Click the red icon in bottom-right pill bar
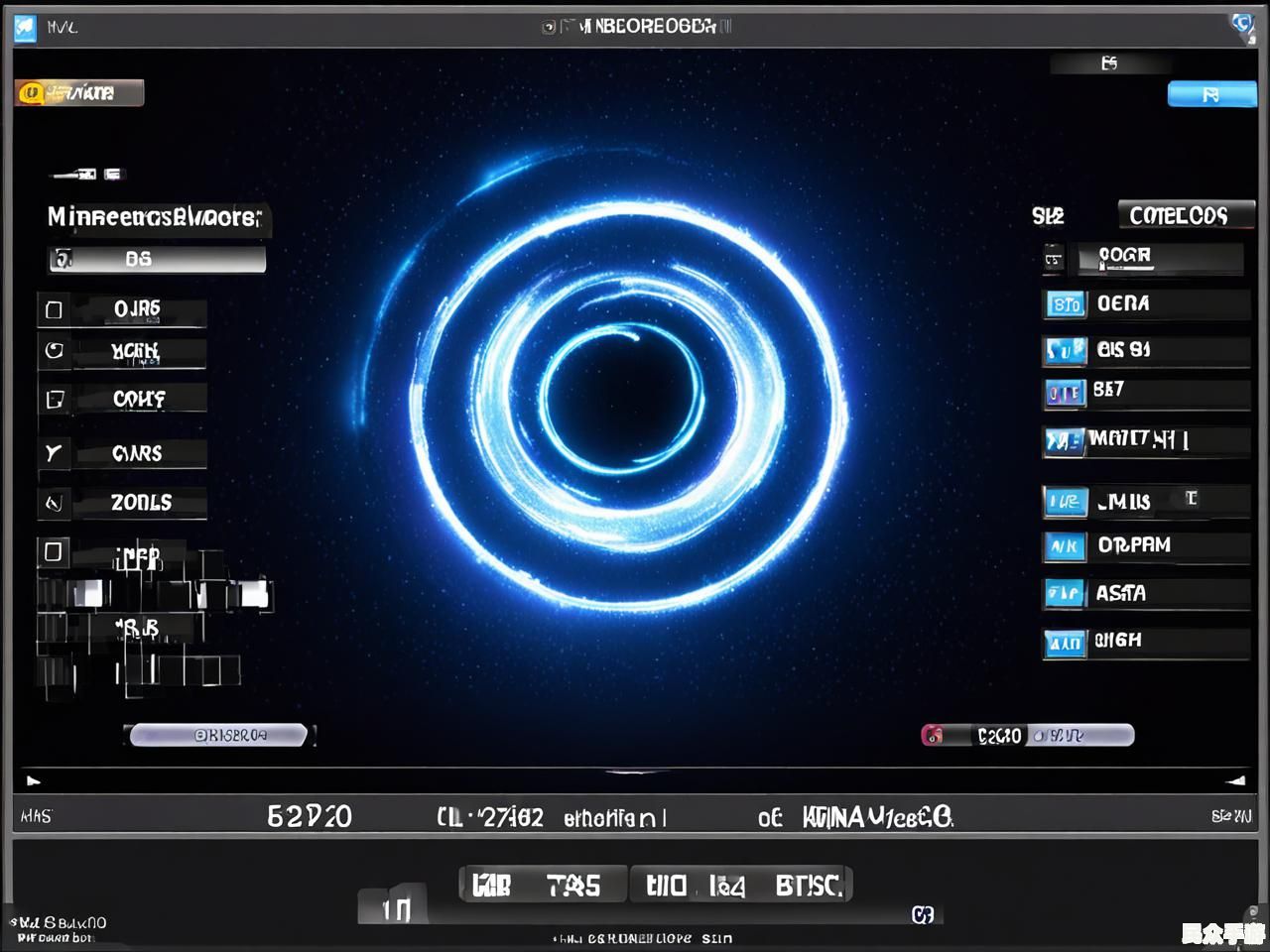The image size is (1270, 952). click(933, 735)
